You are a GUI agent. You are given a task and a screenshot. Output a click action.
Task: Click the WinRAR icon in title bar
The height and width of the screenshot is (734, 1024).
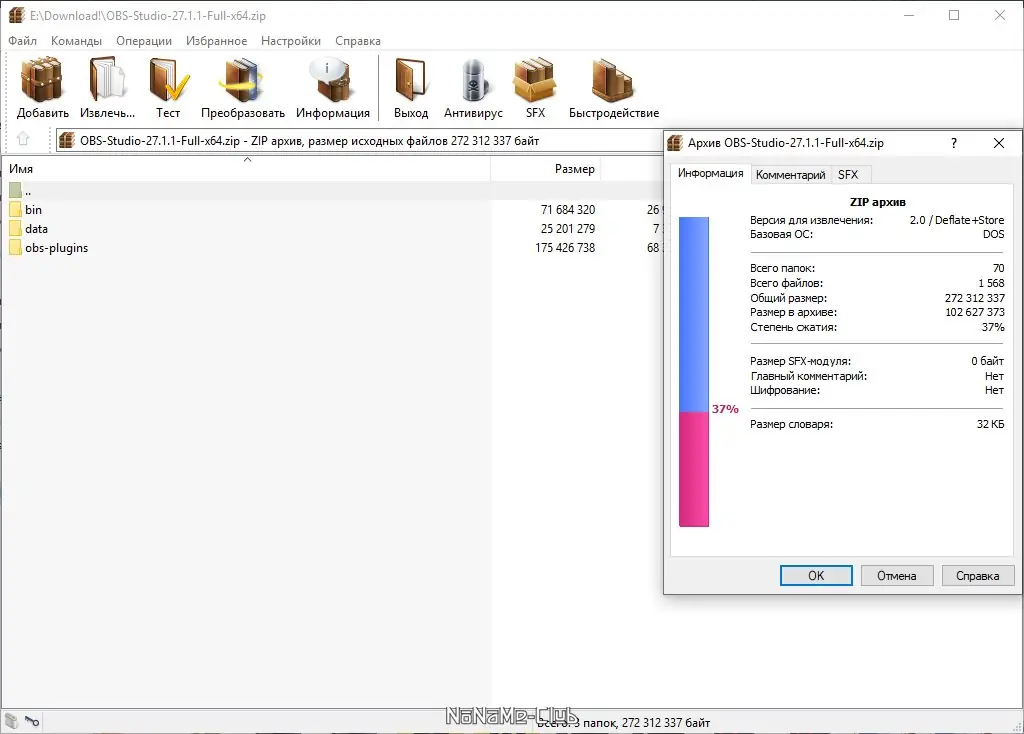16,15
